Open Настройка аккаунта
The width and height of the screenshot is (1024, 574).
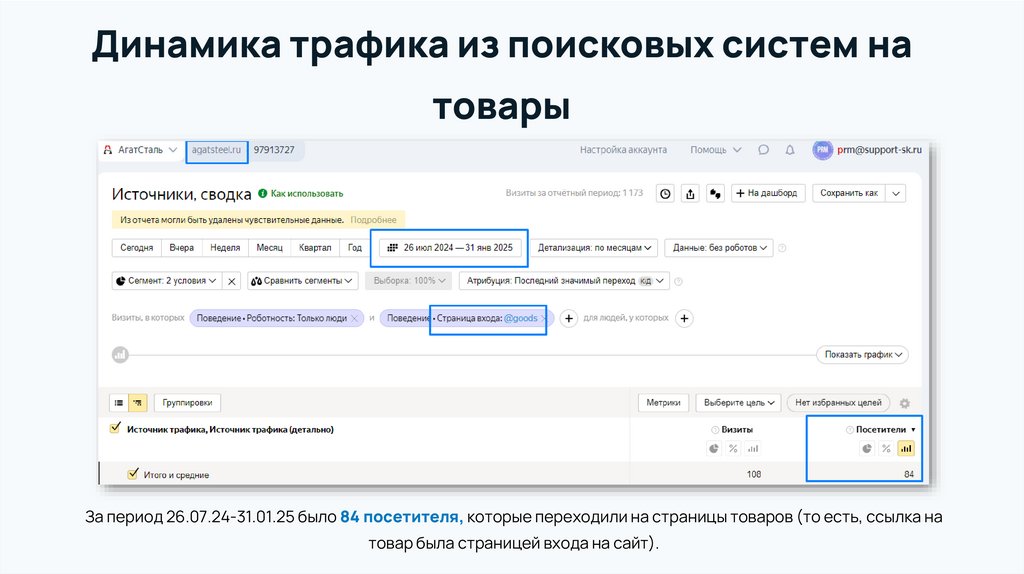click(x=624, y=150)
